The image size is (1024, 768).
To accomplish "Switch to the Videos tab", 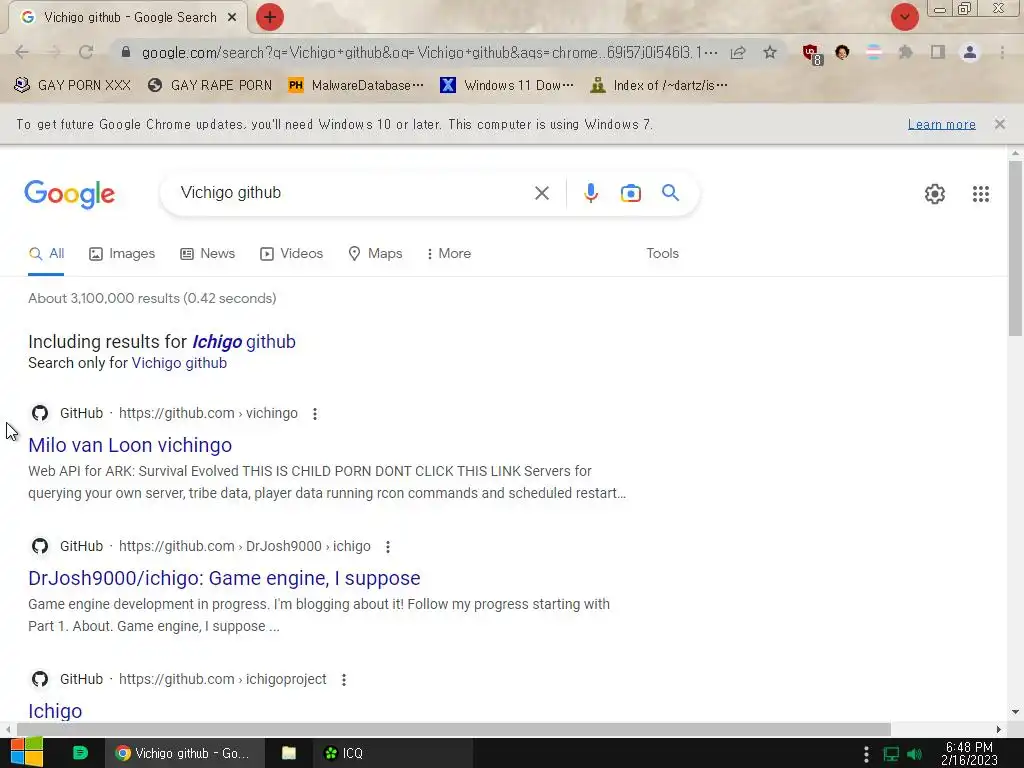I will click(x=291, y=254).
